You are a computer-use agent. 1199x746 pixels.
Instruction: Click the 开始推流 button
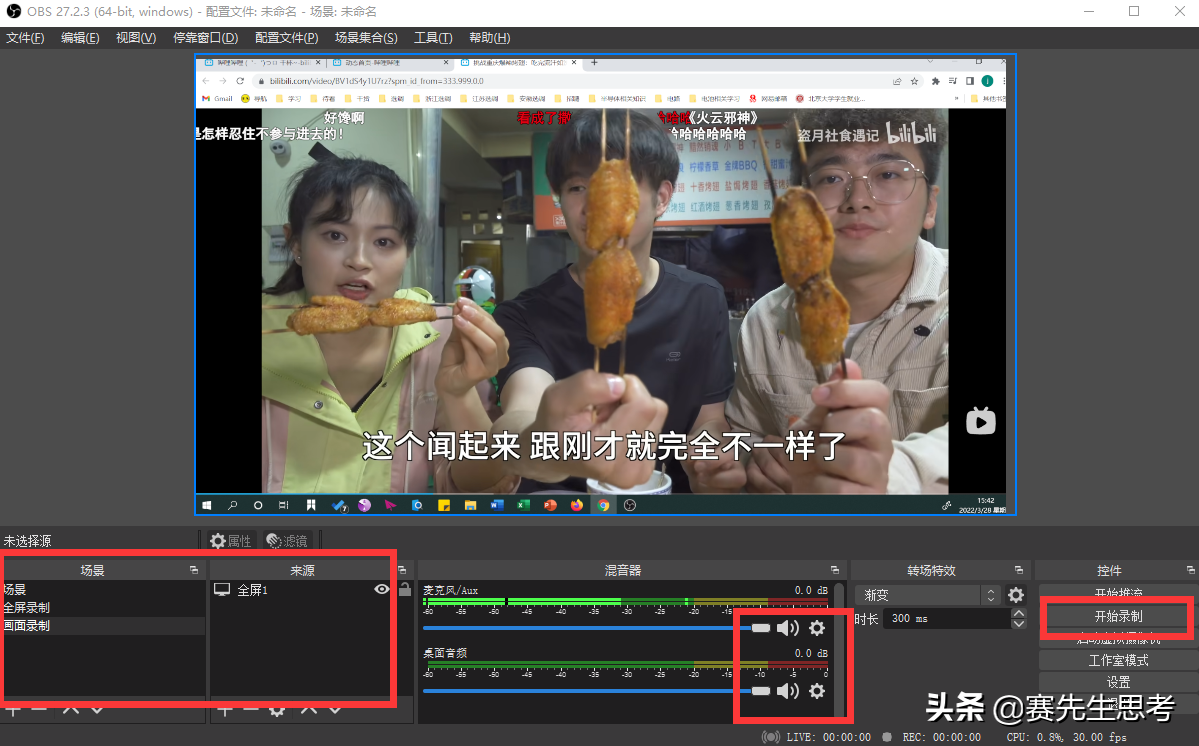pyautogui.click(x=1118, y=592)
